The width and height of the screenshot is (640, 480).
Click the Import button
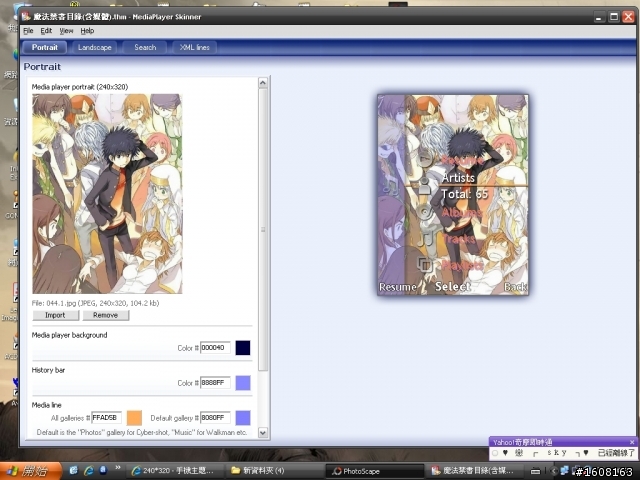(56, 315)
